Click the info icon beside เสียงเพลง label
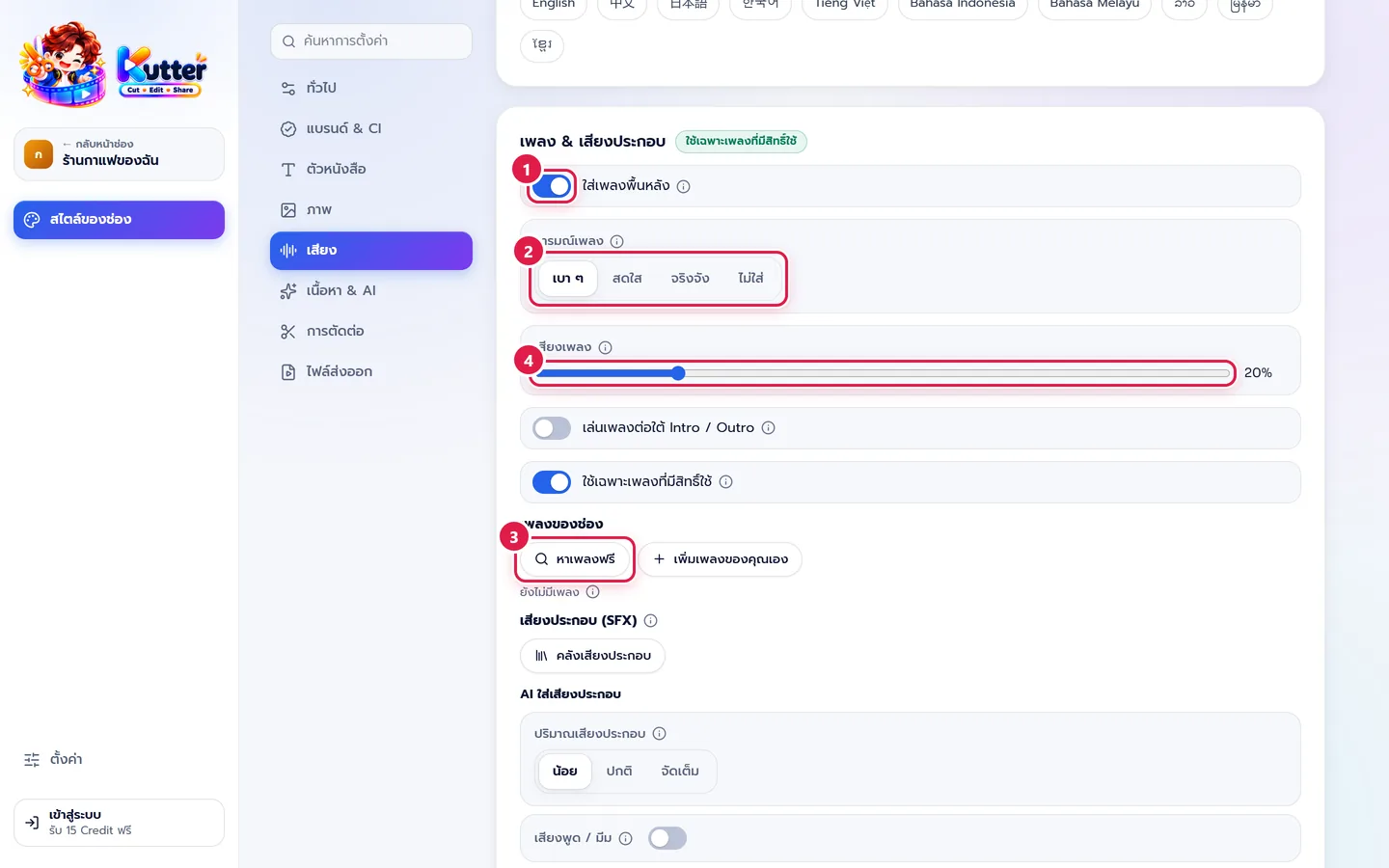The height and width of the screenshot is (868, 1389). click(x=605, y=347)
